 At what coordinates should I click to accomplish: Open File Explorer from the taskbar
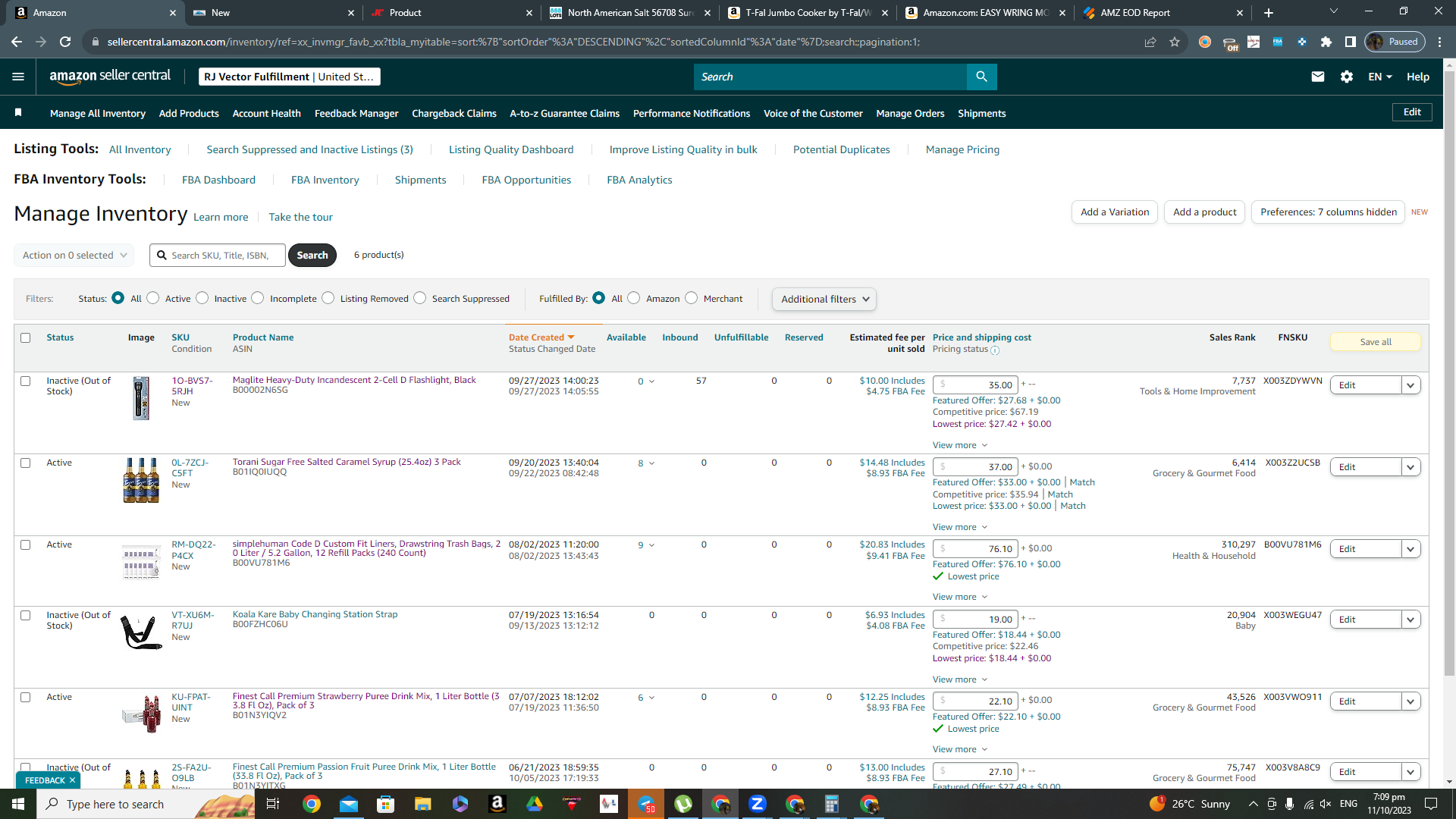point(423,804)
